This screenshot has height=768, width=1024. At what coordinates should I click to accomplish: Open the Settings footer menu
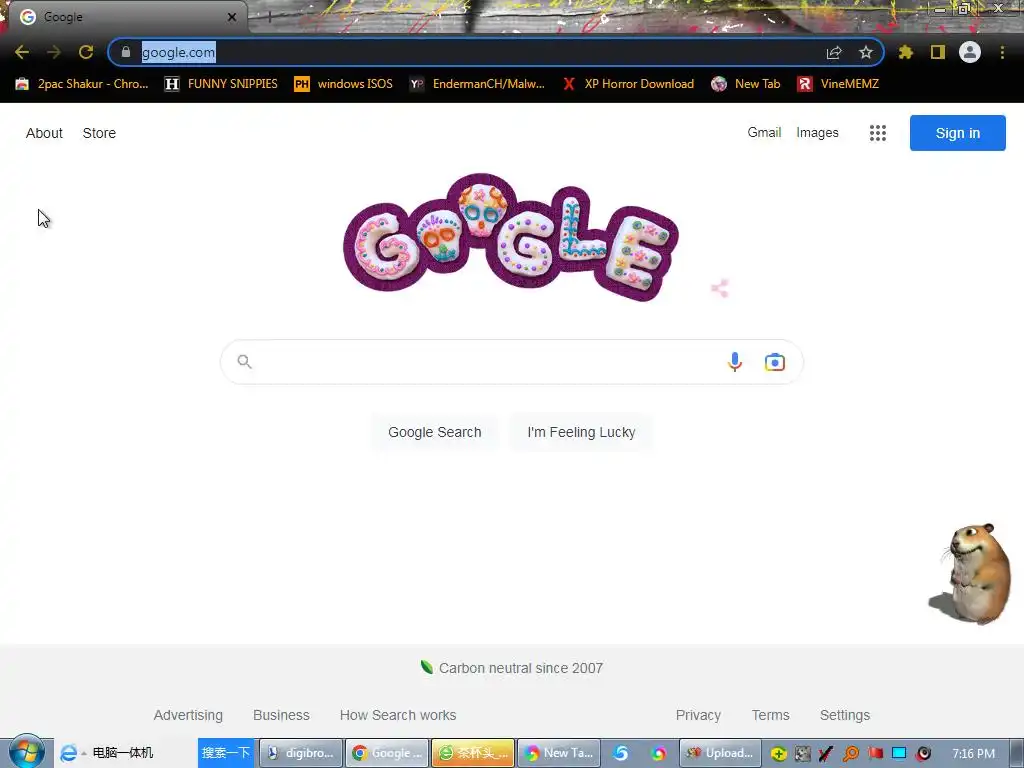click(x=844, y=715)
